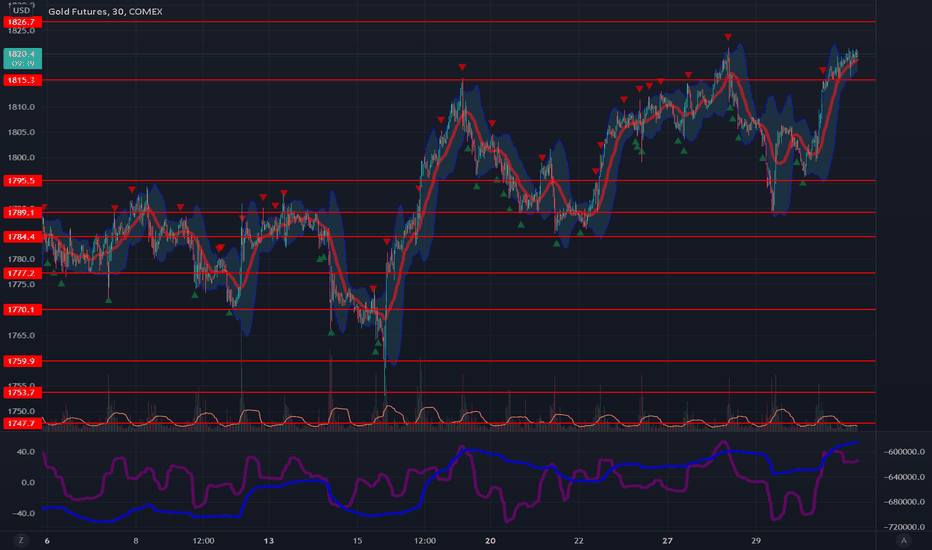Select the 1815.3 red price label
The width and height of the screenshot is (932, 550).
23,80
